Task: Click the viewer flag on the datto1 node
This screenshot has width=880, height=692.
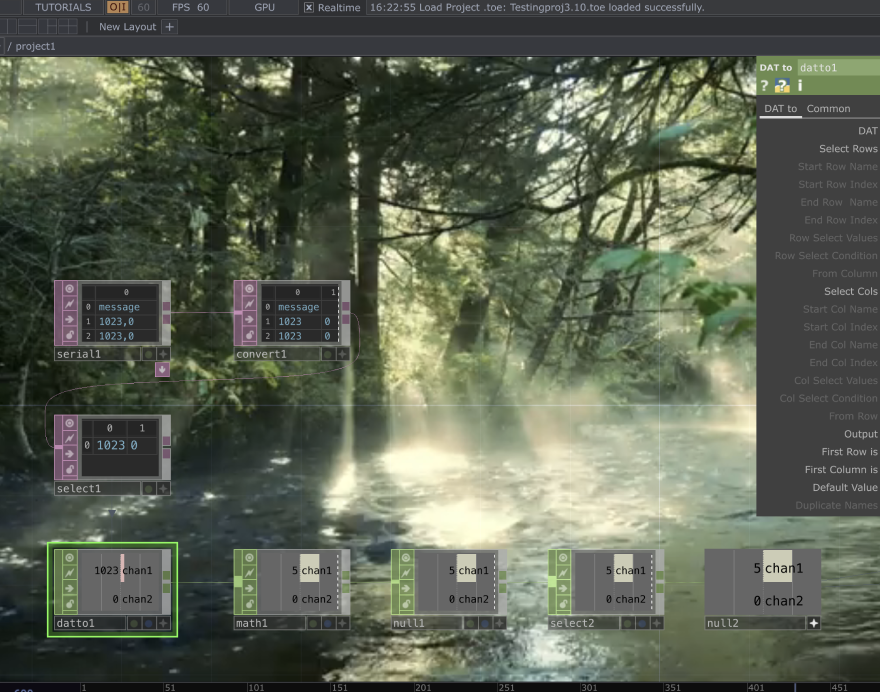Action: (x=68, y=557)
